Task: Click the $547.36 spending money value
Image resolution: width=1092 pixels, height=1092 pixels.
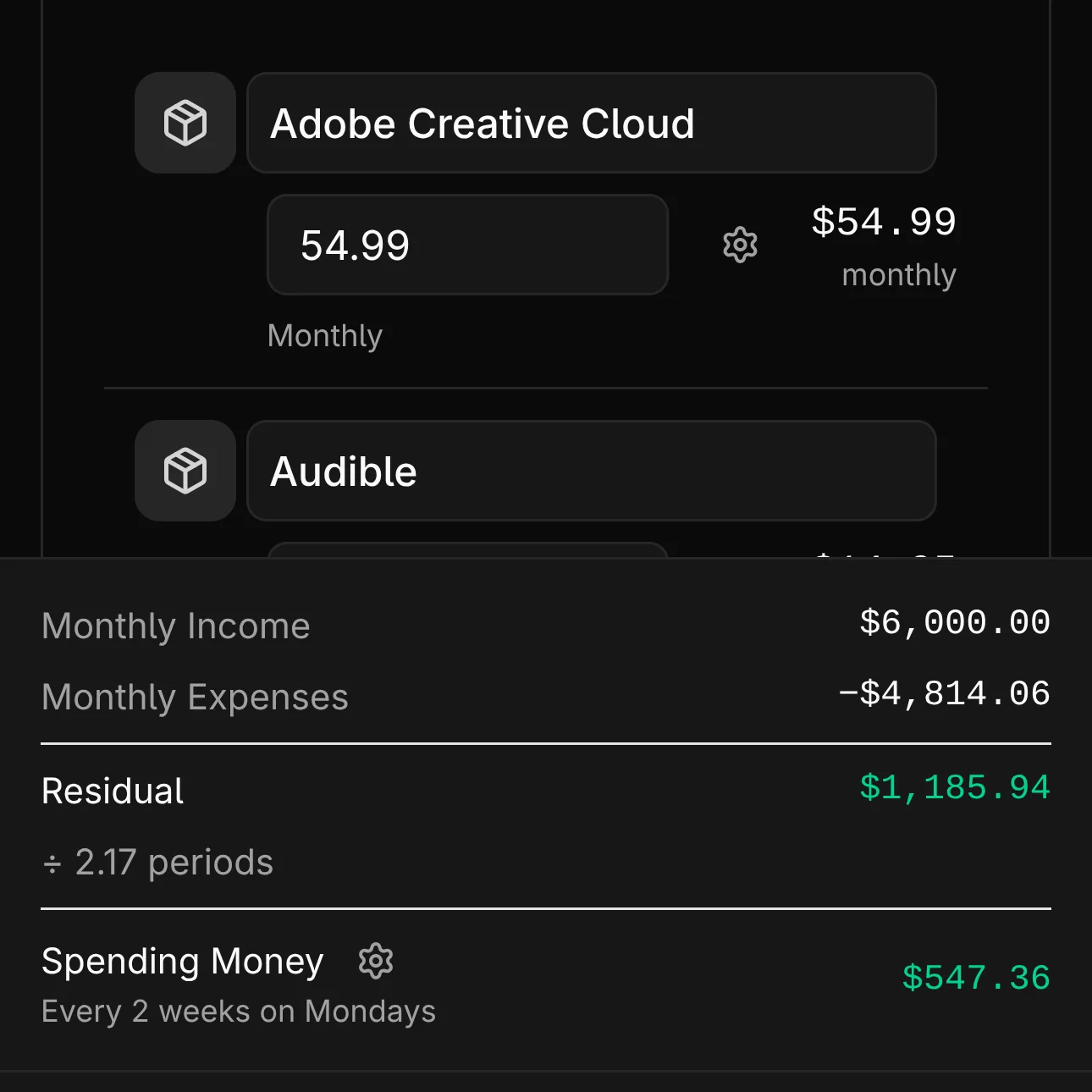Action: (x=975, y=978)
